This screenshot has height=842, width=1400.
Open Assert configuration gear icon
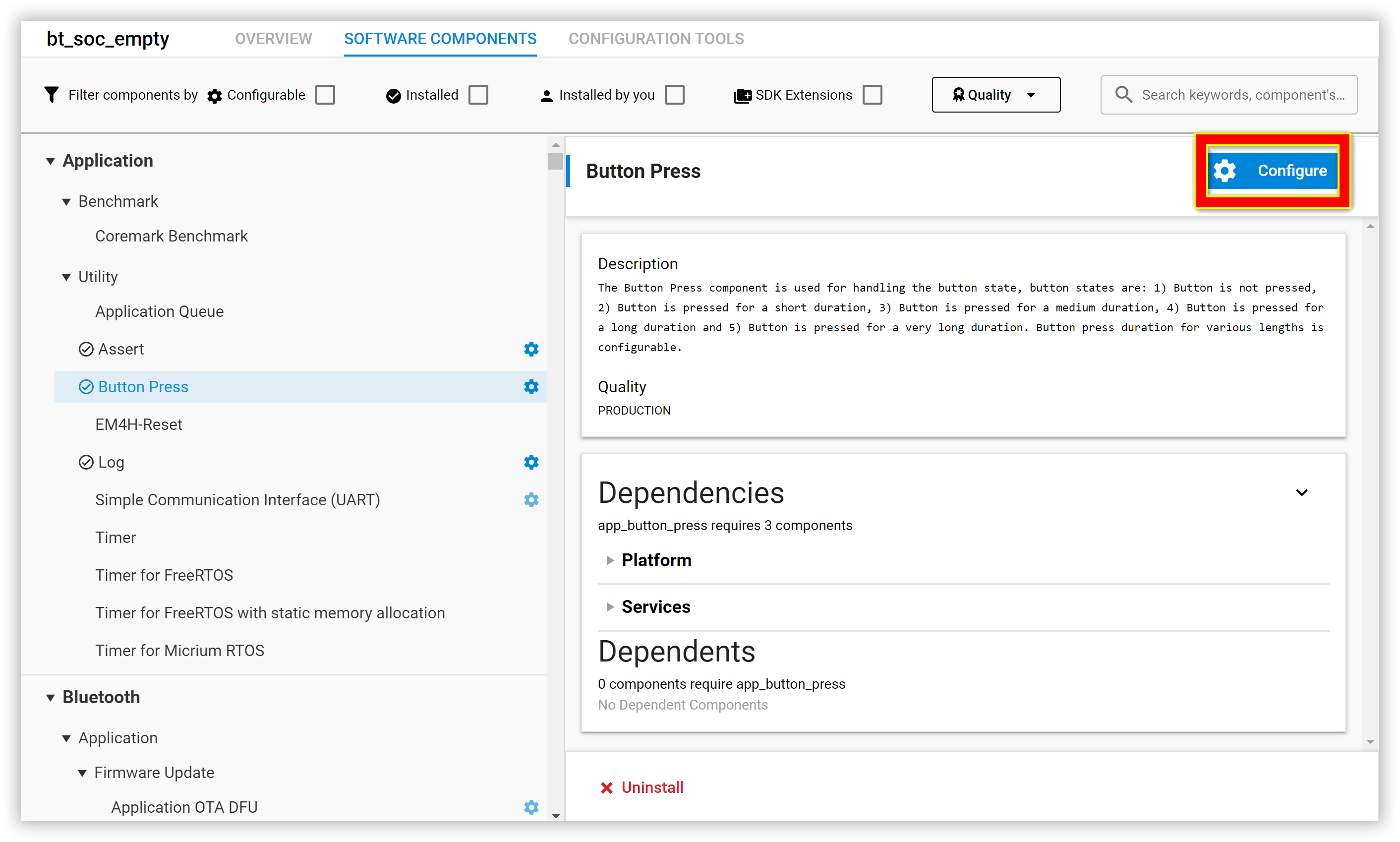point(531,349)
